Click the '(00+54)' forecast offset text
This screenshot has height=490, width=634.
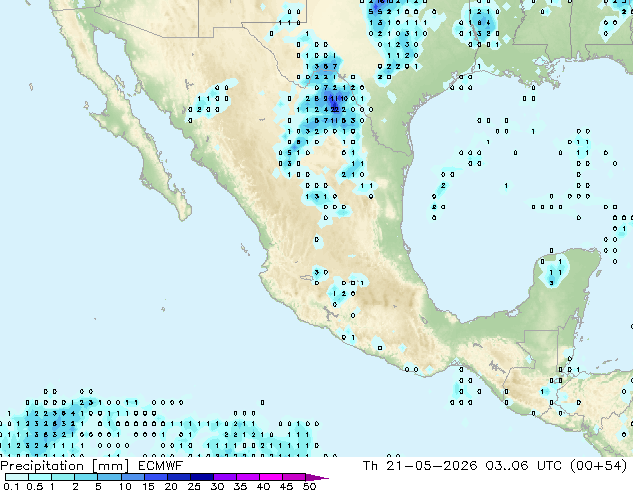(x=598, y=466)
